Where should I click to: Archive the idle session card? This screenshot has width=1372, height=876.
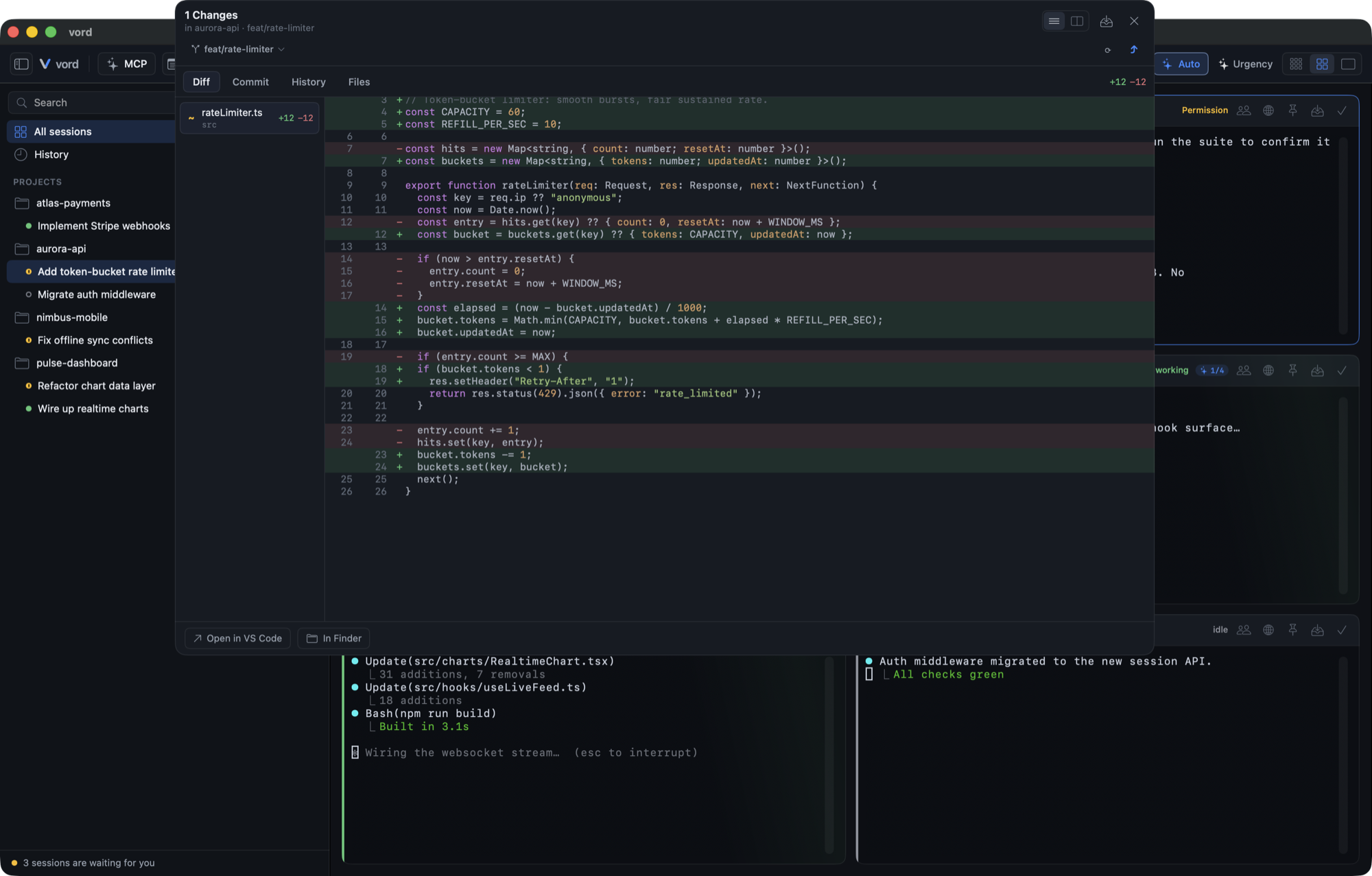pos(1317,630)
